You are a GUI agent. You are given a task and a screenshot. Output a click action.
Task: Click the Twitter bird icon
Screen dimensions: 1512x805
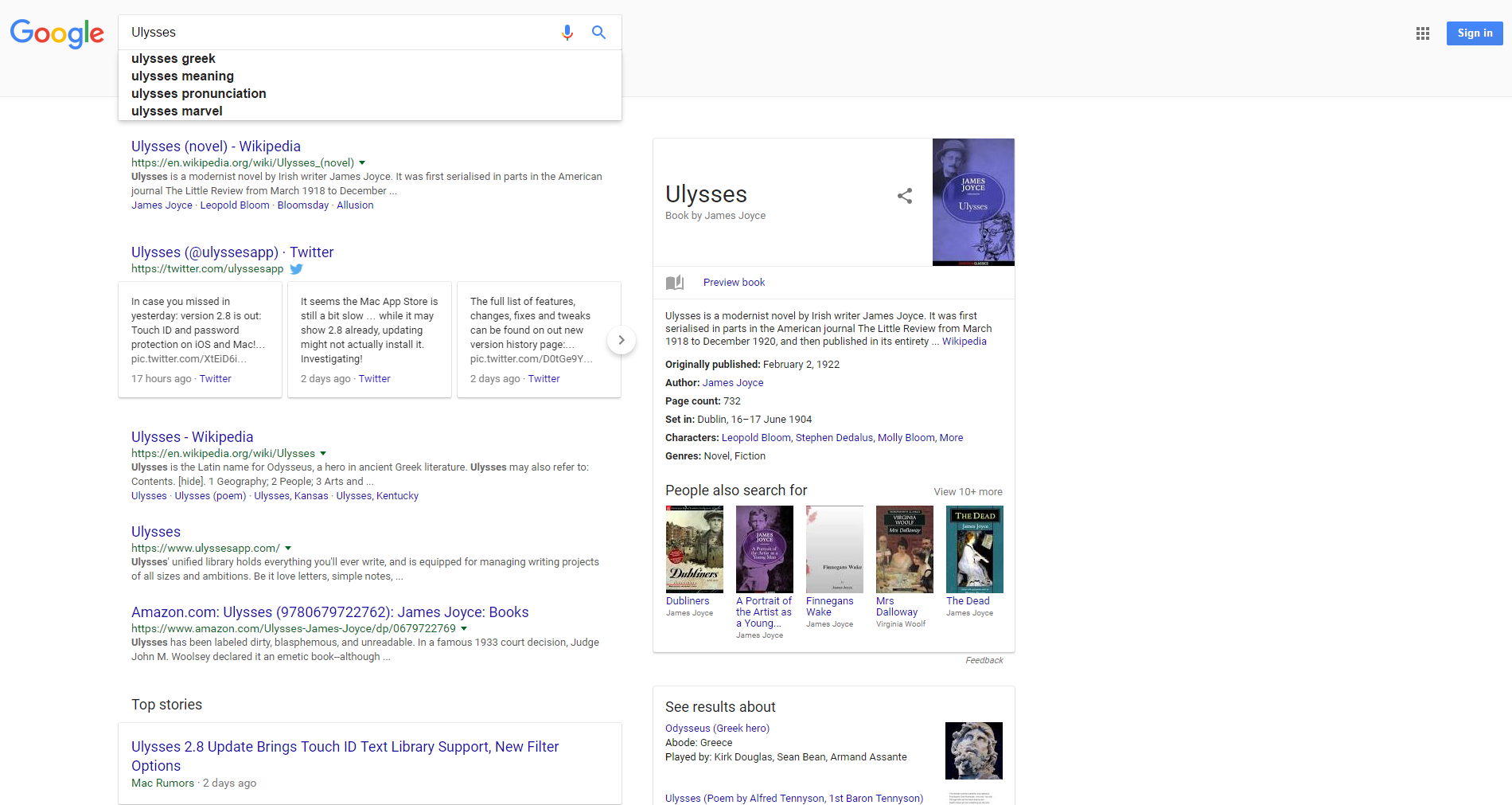click(297, 269)
